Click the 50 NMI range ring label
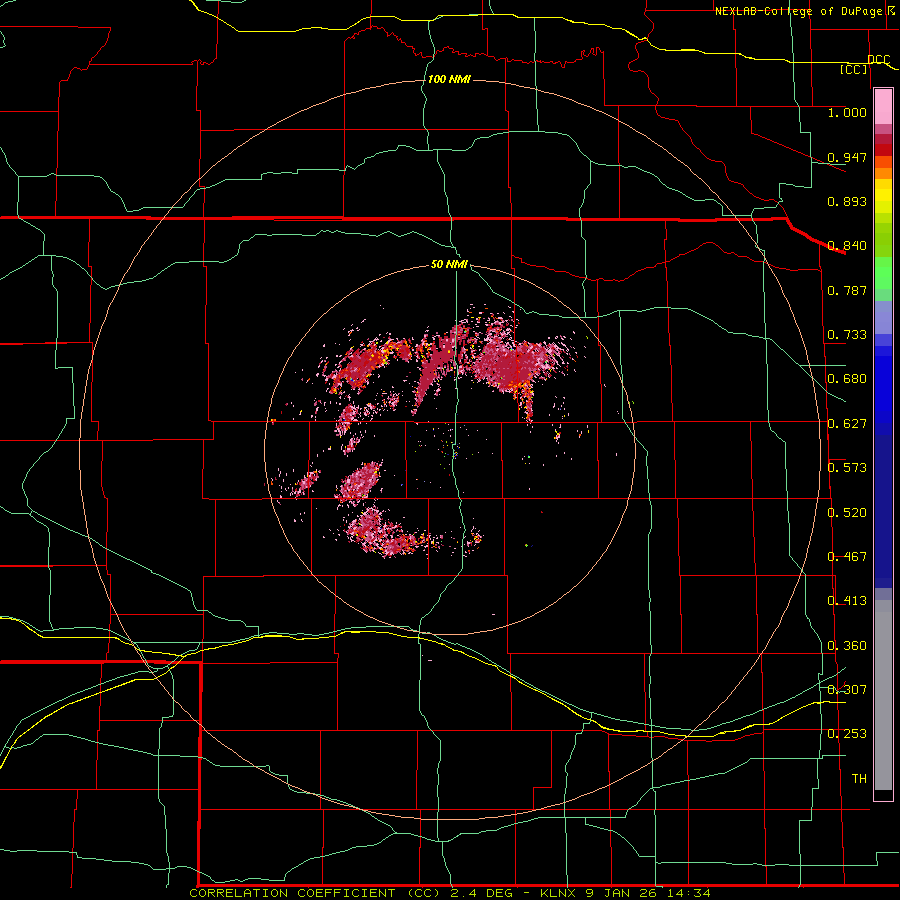 (x=449, y=264)
